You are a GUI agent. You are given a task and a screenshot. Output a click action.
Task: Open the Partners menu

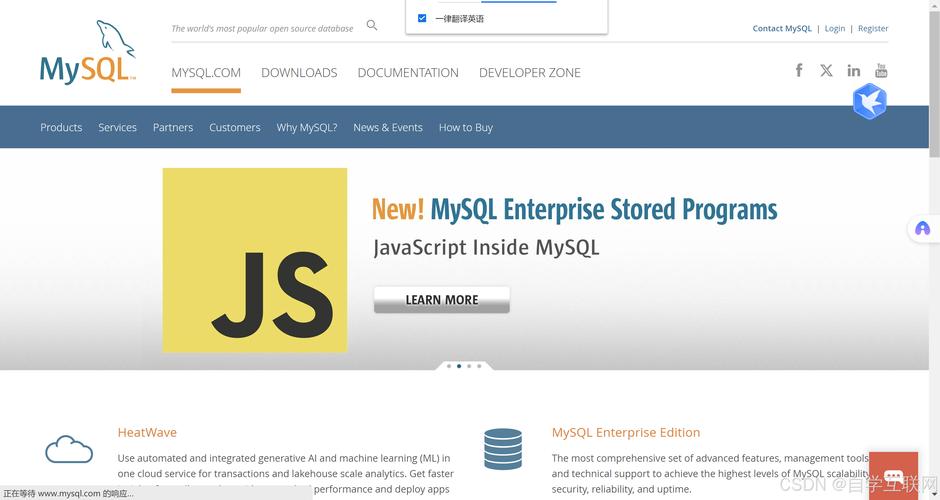click(173, 127)
